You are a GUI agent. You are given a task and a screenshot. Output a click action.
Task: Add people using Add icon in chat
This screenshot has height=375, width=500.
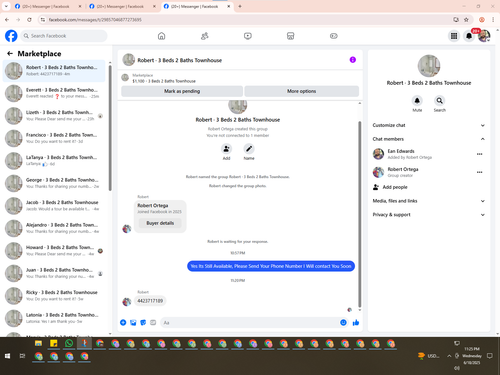[226, 149]
